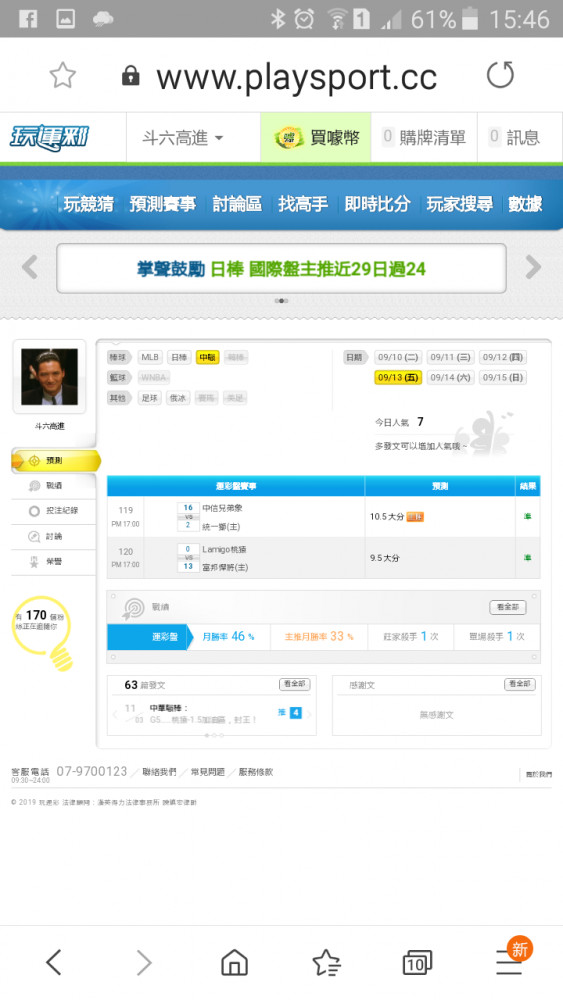Click the target icon beside 戰績 heading
The image size is (563, 1000).
pyautogui.click(x=133, y=608)
